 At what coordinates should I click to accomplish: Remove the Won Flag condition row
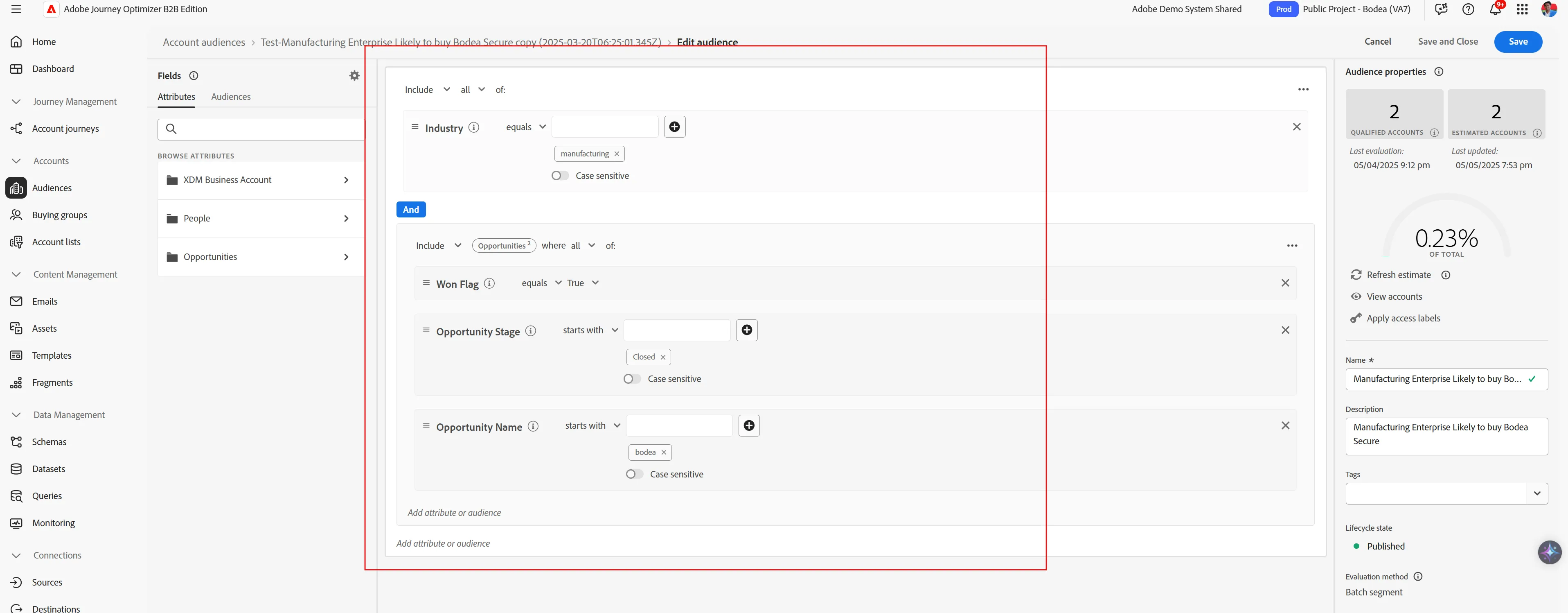coord(1286,283)
